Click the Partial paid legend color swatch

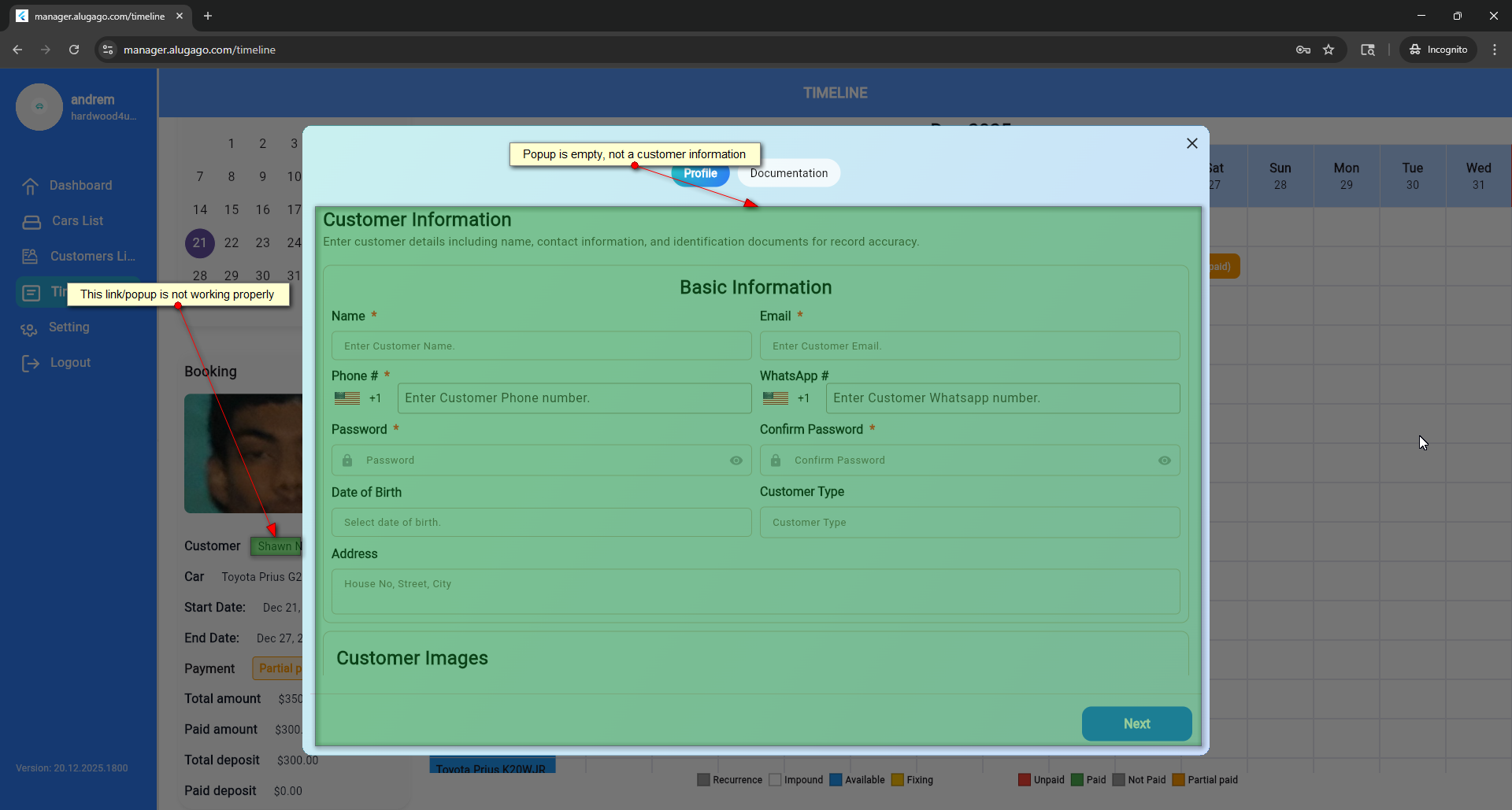pyautogui.click(x=1178, y=780)
